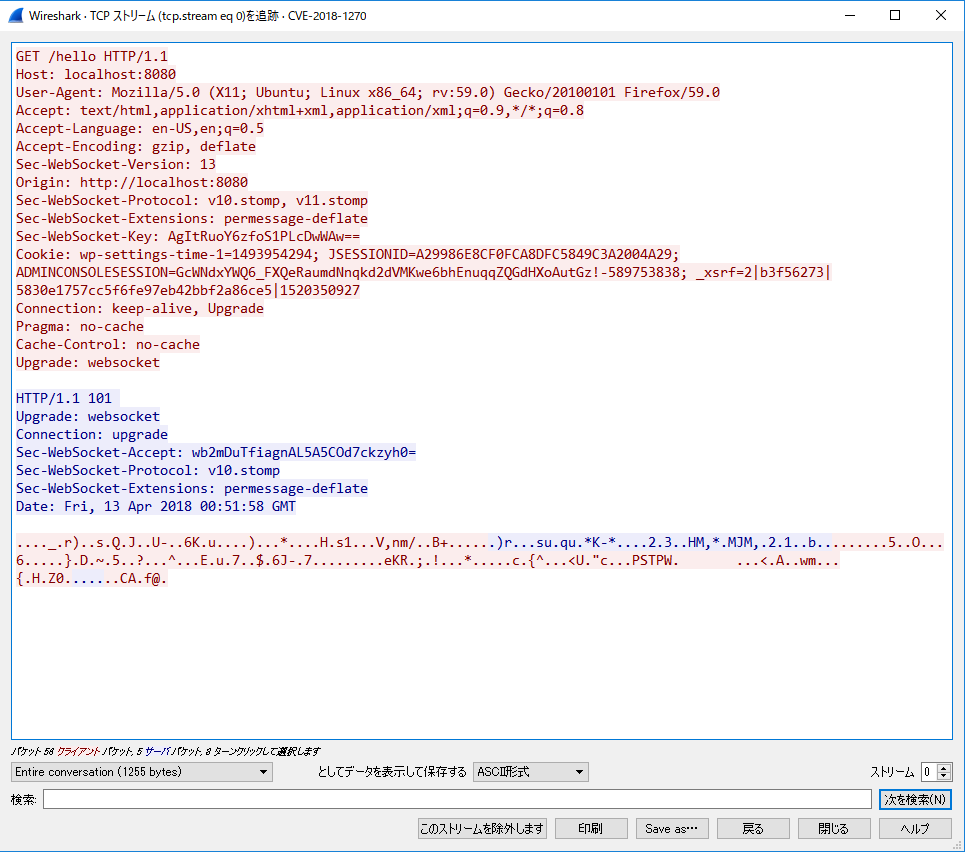Click the '5830e1757cc5f6fe97eb42bbf2a86ce5' line
This screenshot has height=852, width=965.
pos(188,290)
